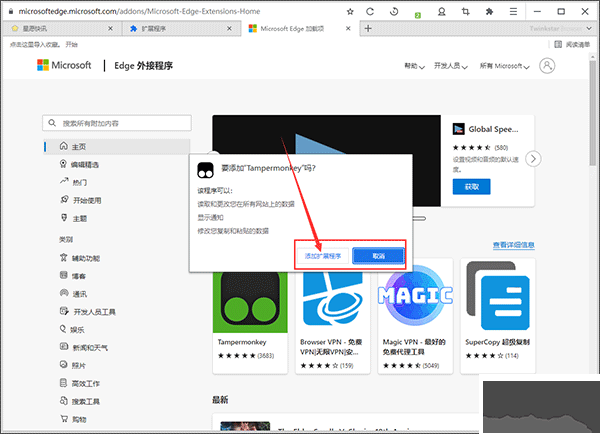Expand the 所有 Microsoft dropdown
Viewport: 600px width, 434px height.
click(x=505, y=66)
